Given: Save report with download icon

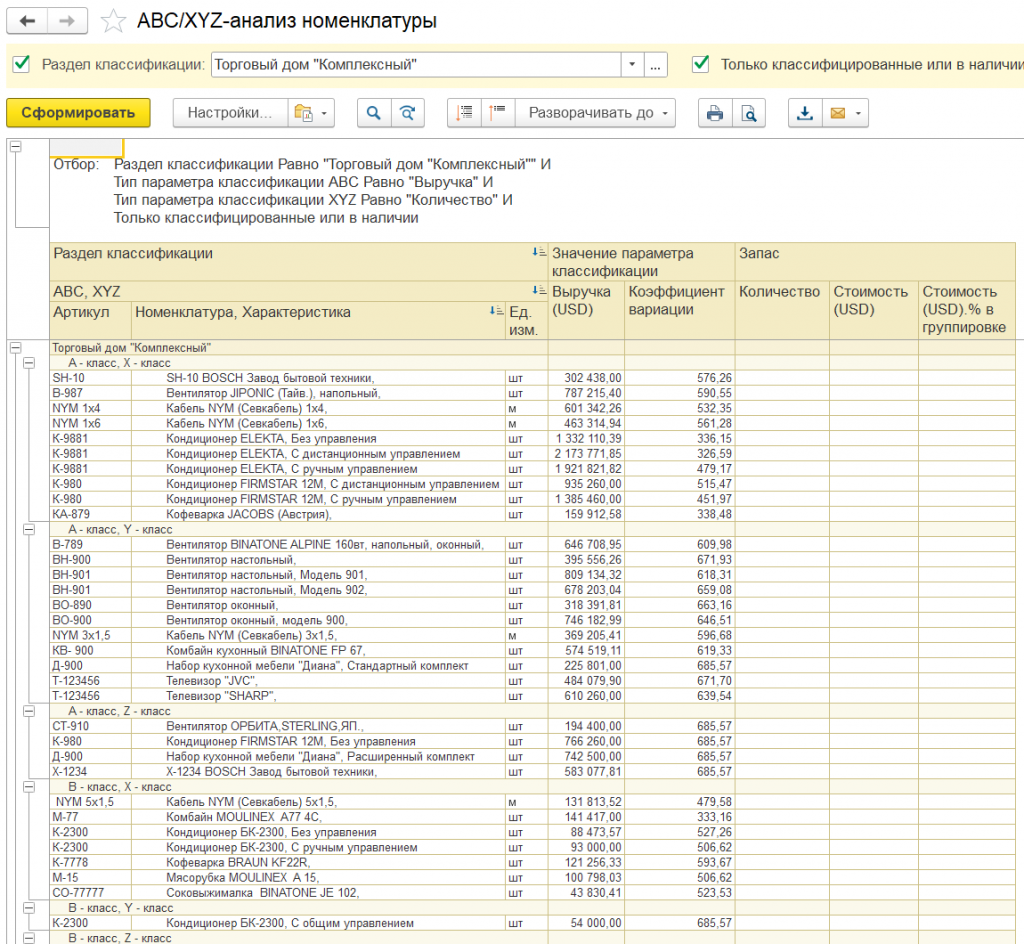Looking at the screenshot, I should click(805, 113).
